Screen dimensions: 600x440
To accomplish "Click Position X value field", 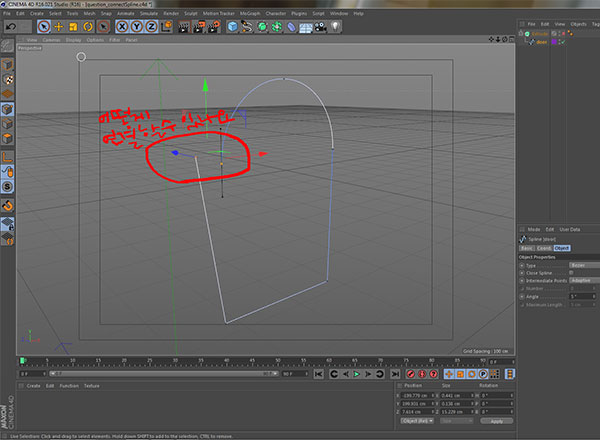I will coord(416,396).
